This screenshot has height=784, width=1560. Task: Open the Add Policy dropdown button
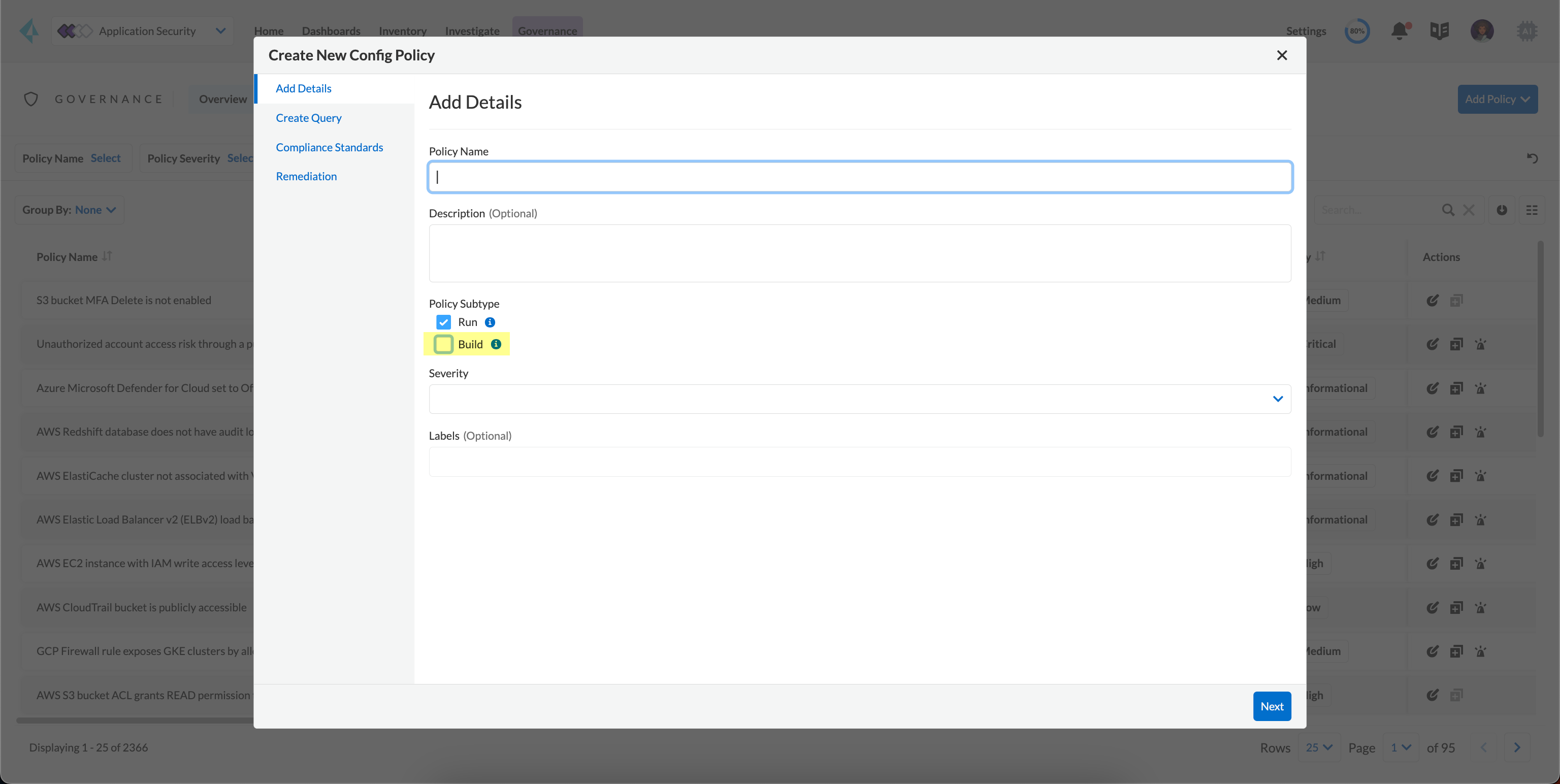click(1497, 100)
